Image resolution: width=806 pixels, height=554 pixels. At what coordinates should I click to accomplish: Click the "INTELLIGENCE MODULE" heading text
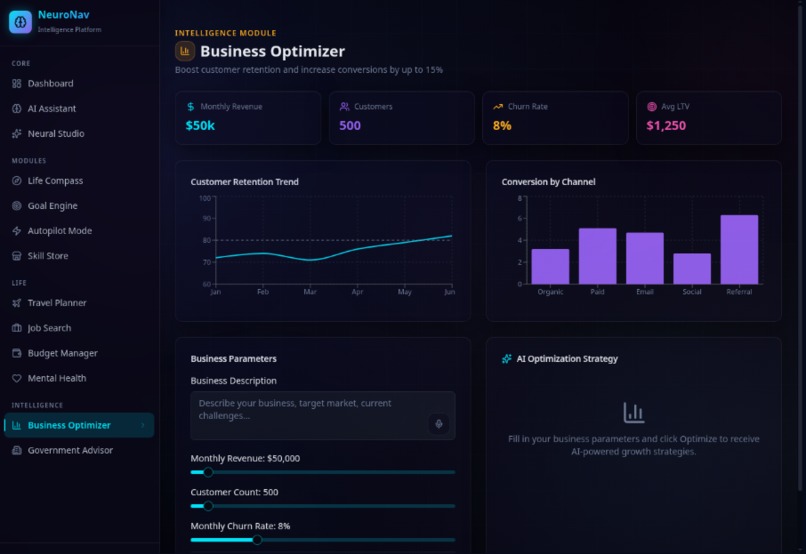click(x=226, y=33)
